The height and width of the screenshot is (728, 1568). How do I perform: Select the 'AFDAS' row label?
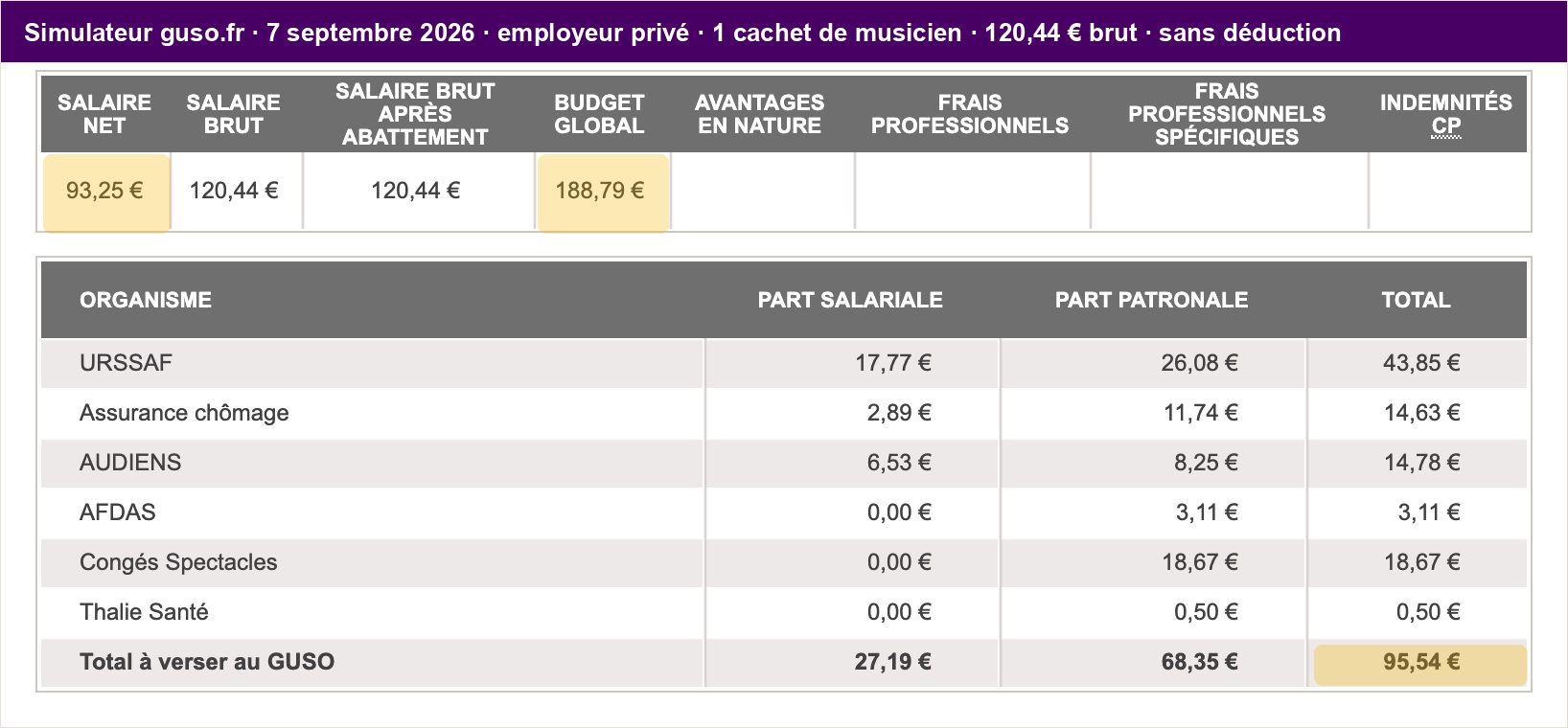pos(117,512)
